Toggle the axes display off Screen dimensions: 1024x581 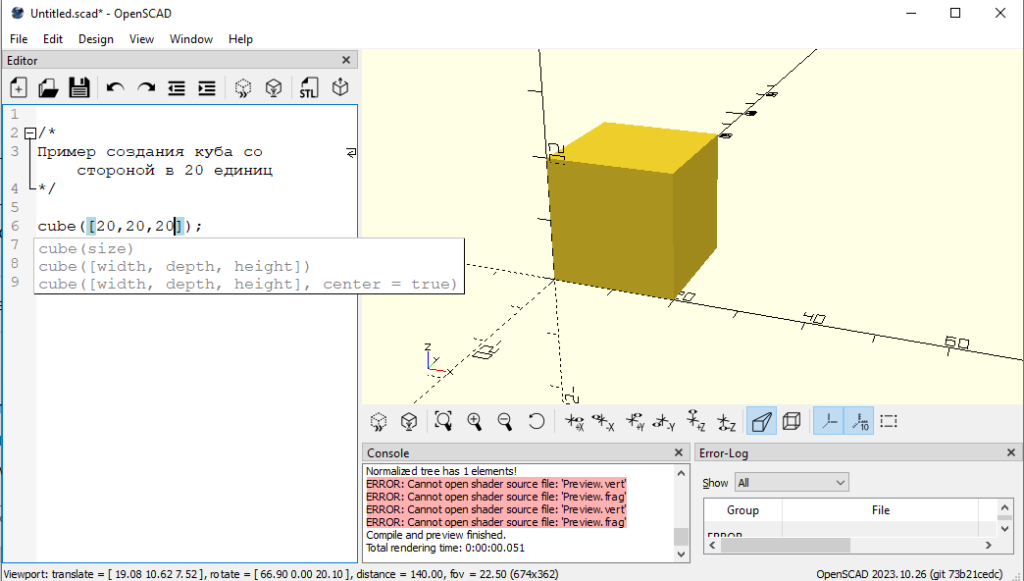click(828, 421)
